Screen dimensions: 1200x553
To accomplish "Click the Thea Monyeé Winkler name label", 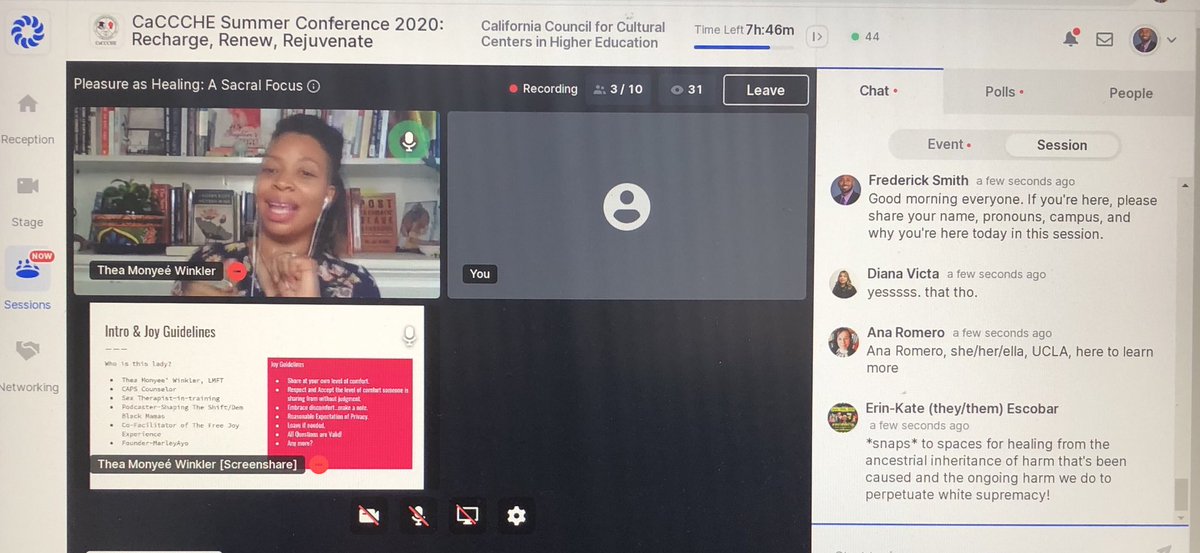I will coord(157,270).
